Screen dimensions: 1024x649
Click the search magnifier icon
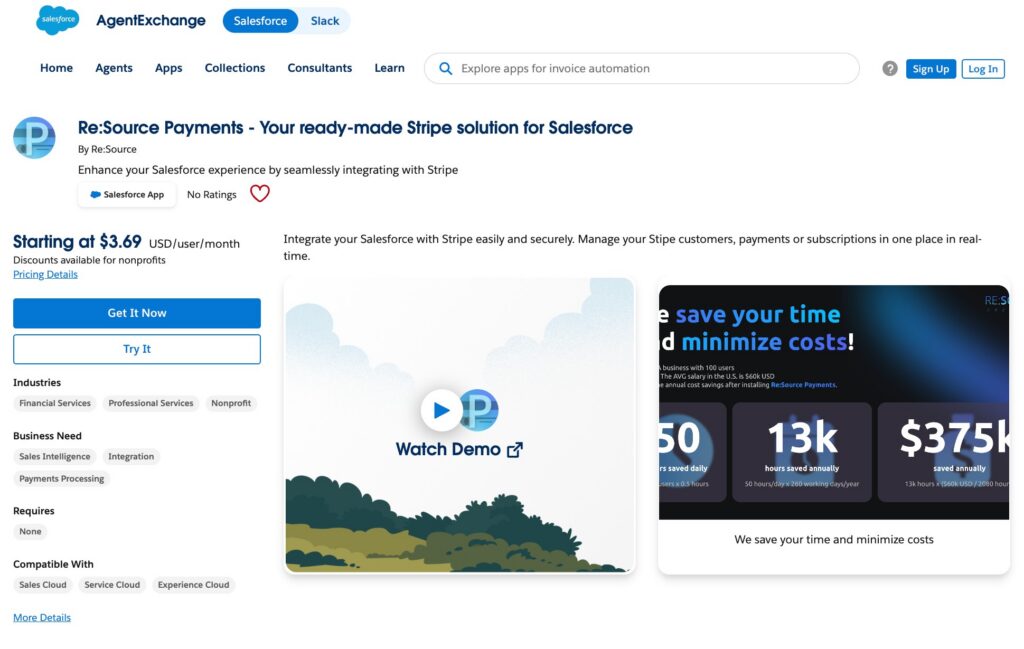[x=445, y=69]
